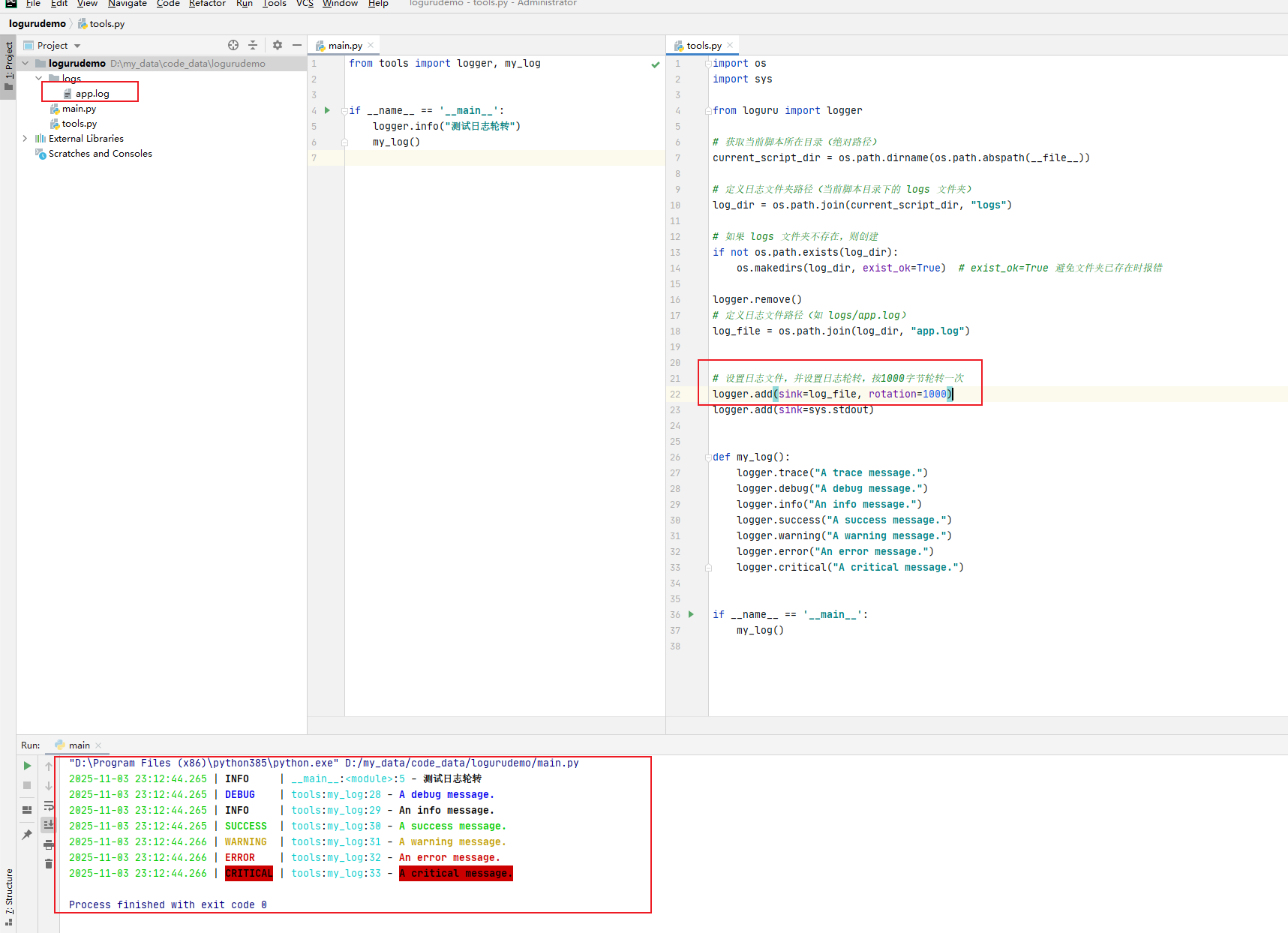Click Collapse All in the Project toolbar
Image resolution: width=1288 pixels, height=933 pixels.
click(x=254, y=45)
